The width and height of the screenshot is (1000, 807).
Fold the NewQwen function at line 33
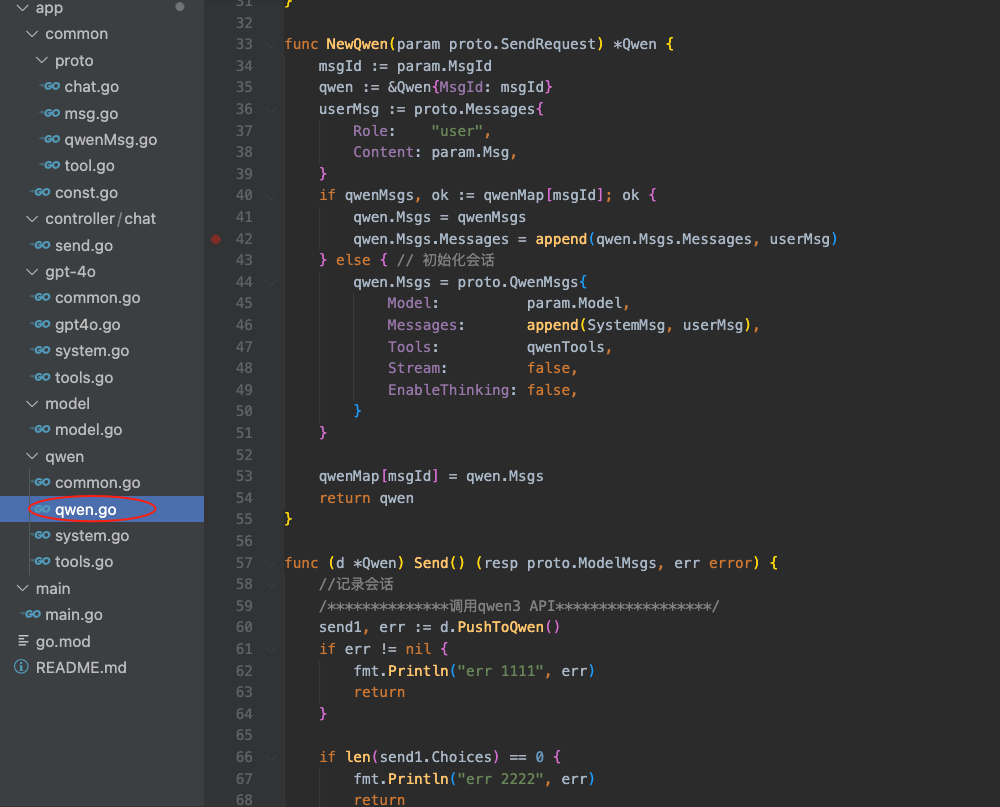(x=272, y=45)
